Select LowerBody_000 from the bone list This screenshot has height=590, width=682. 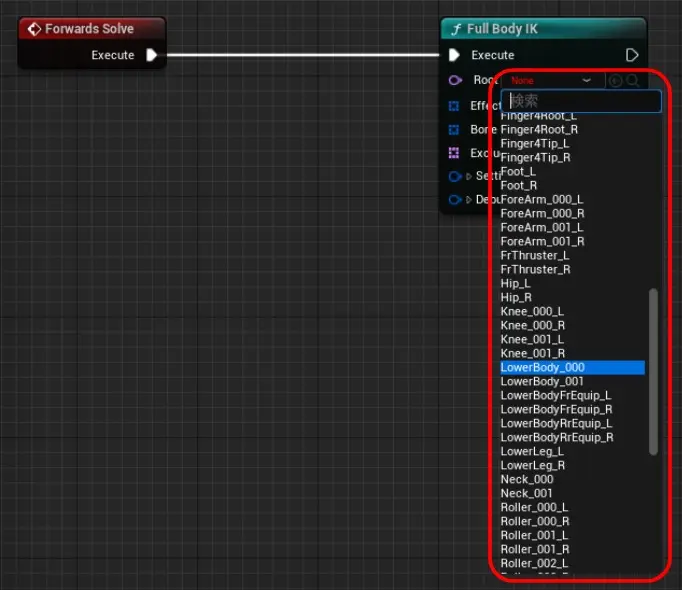point(543,368)
